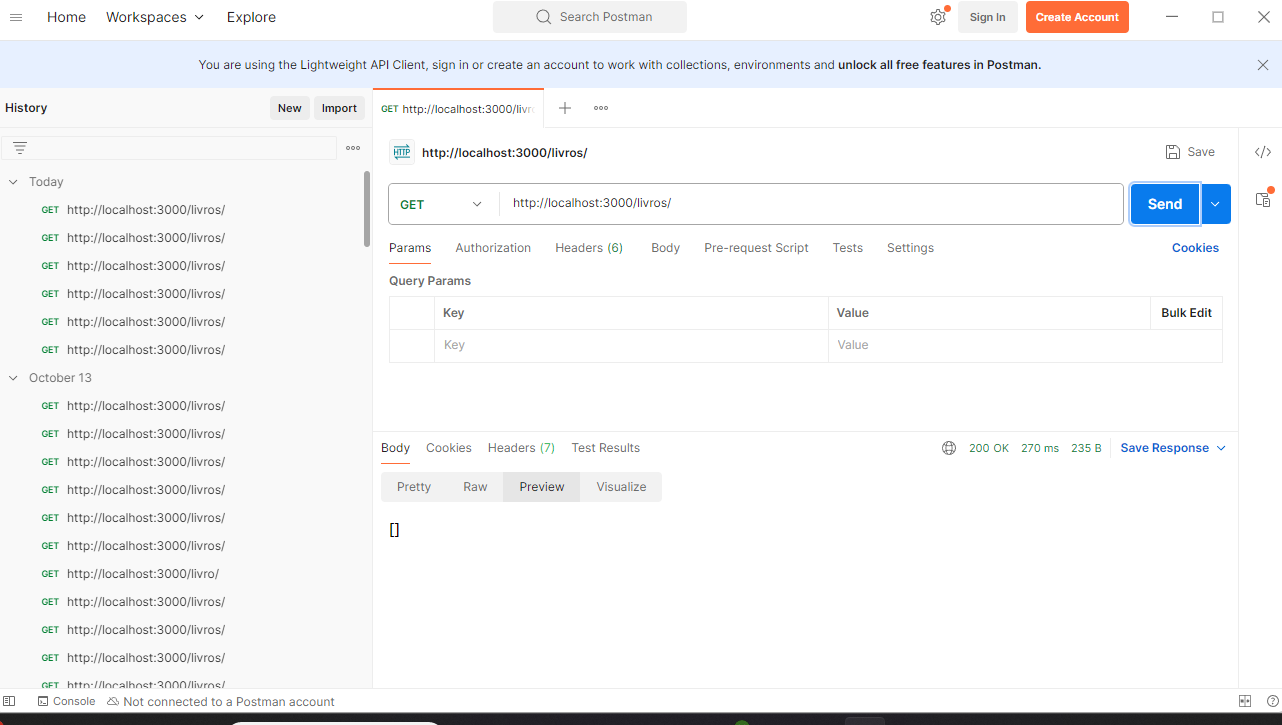Expand the Save Response dropdown

tap(1221, 448)
